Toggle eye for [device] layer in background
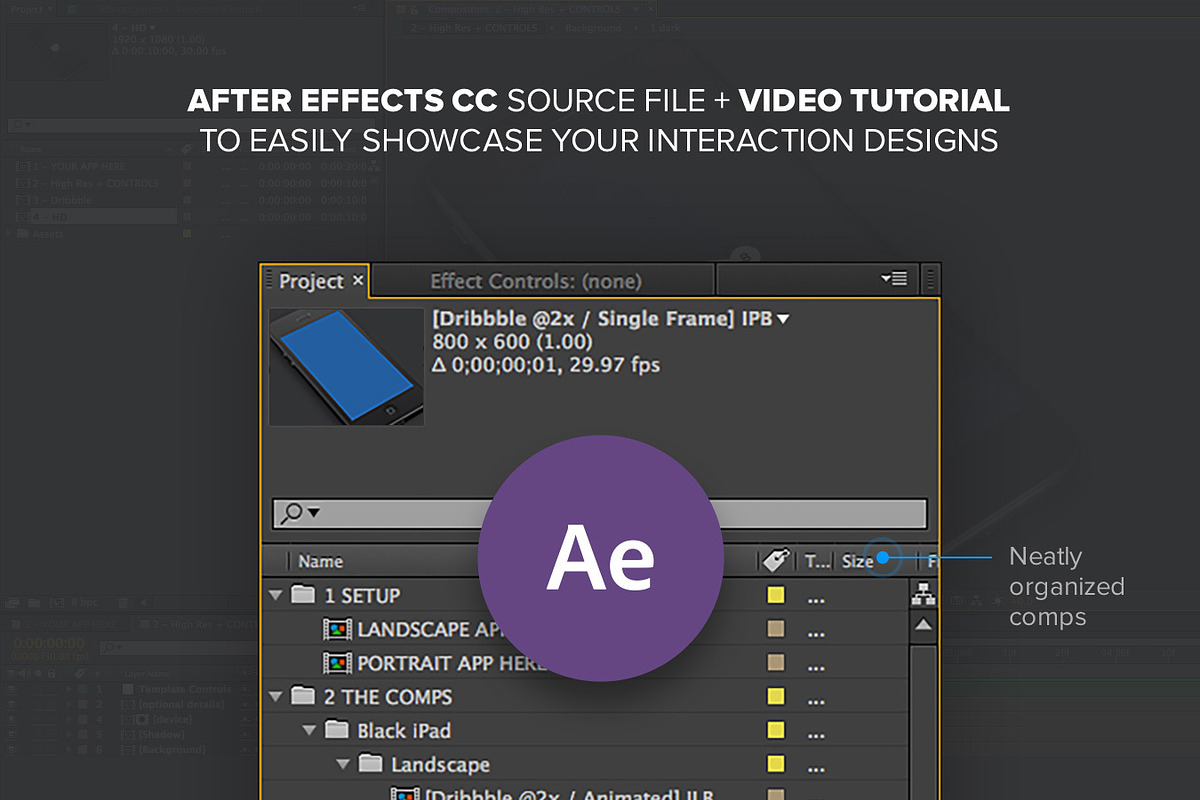Screen dimensions: 1200x800 (x=13, y=720)
